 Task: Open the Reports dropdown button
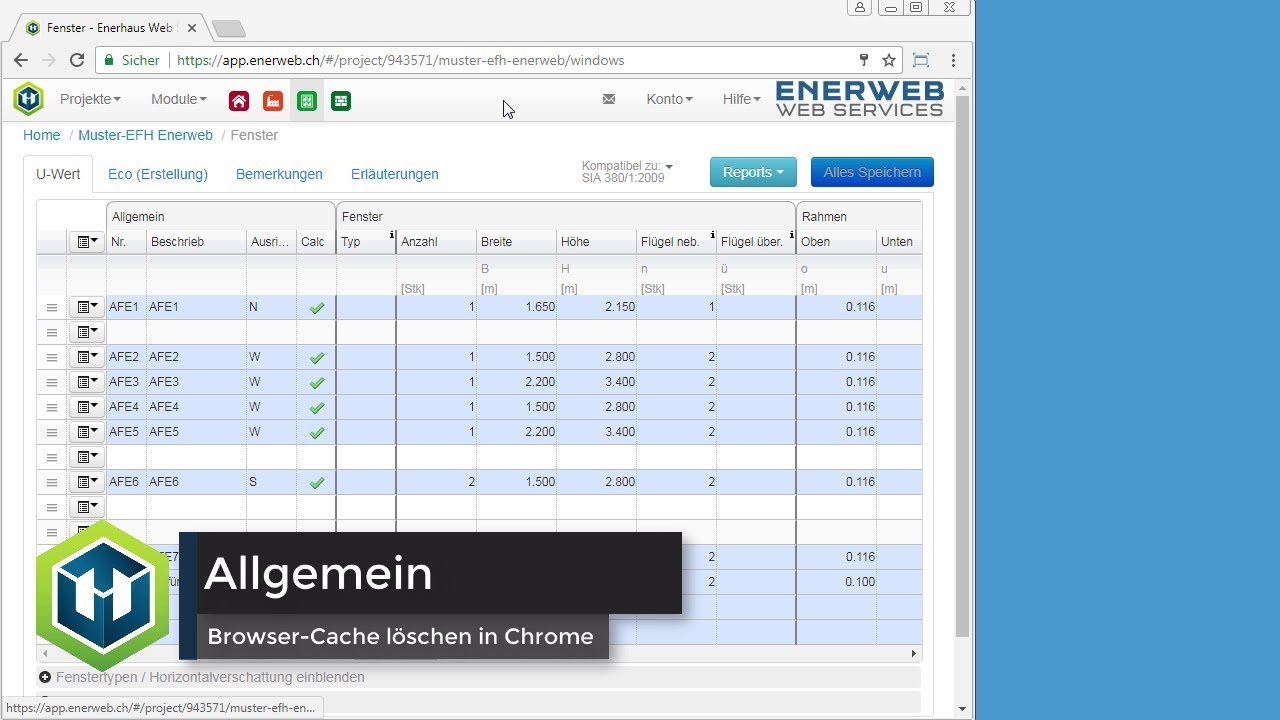click(753, 172)
